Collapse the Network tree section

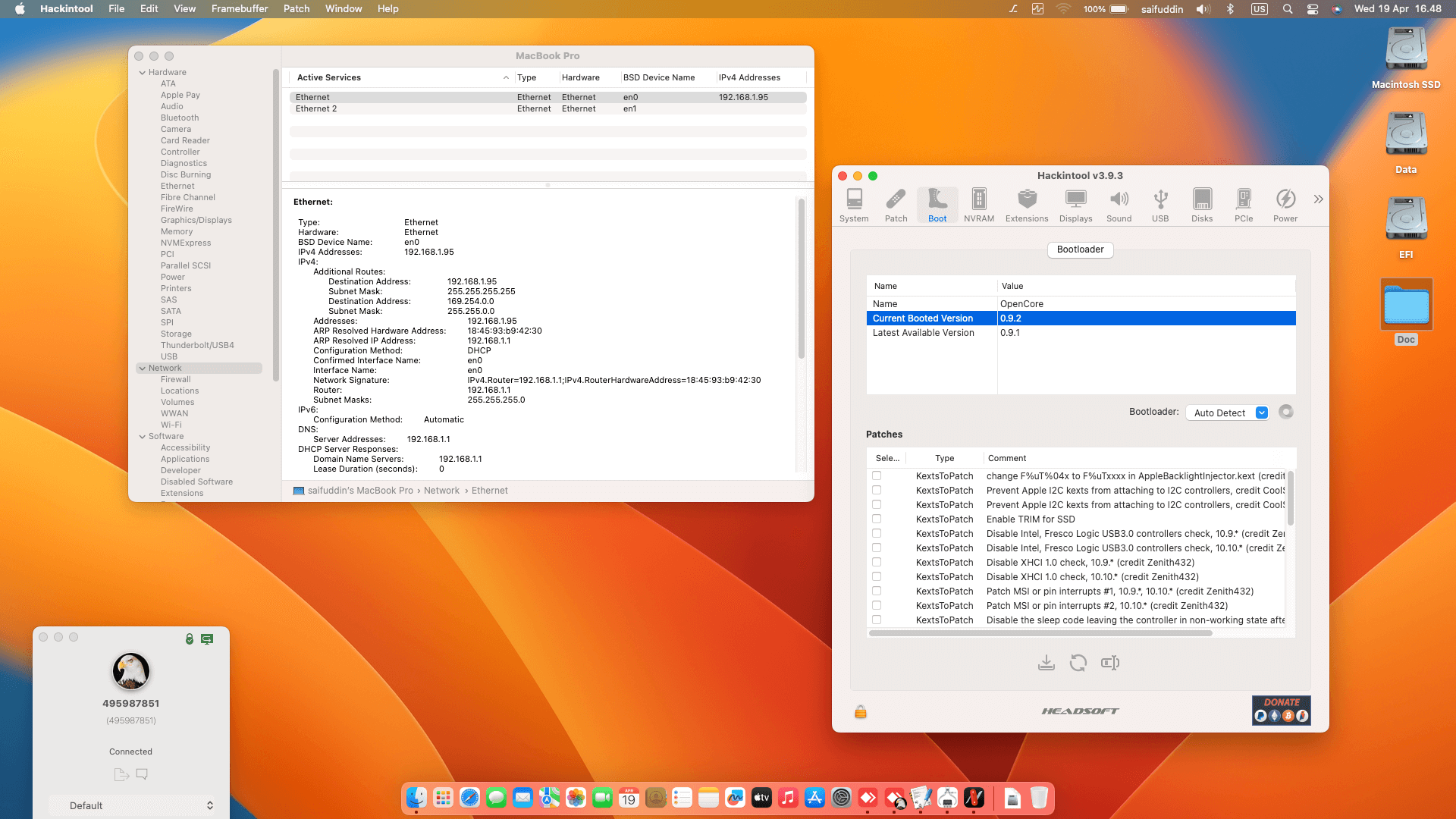coord(143,369)
